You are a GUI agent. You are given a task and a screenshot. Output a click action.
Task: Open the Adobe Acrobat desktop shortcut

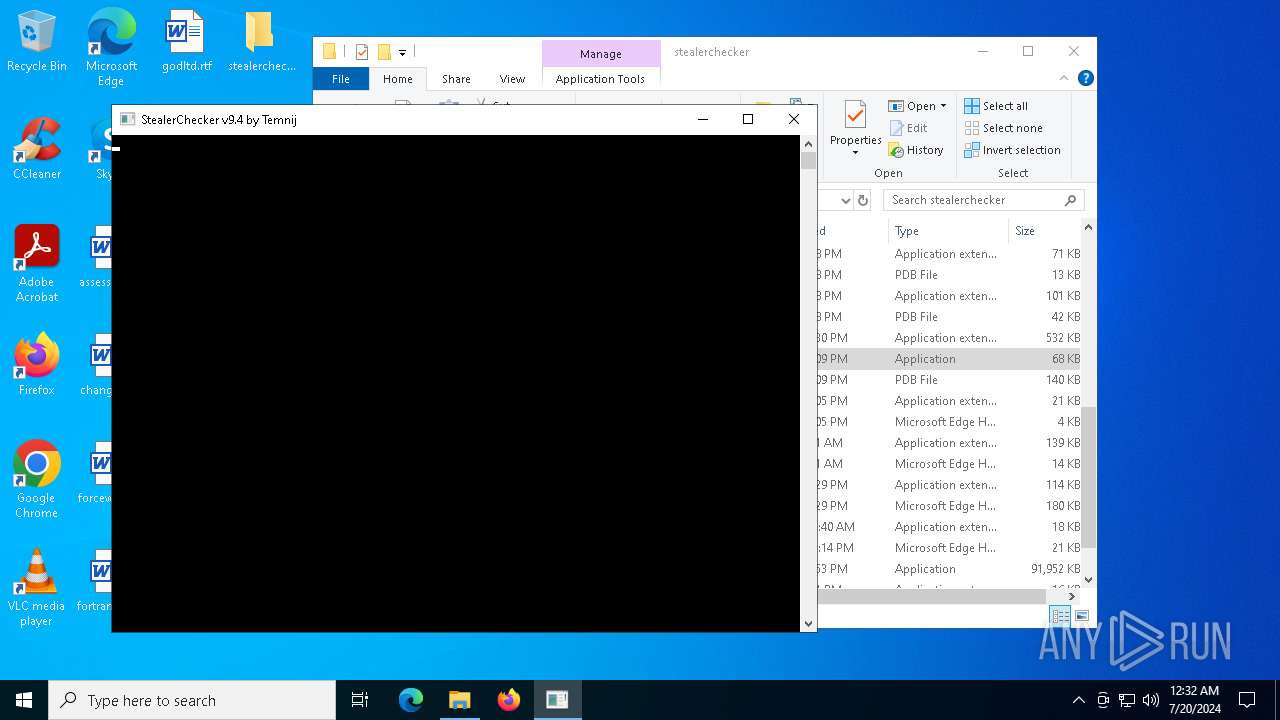coord(37,264)
